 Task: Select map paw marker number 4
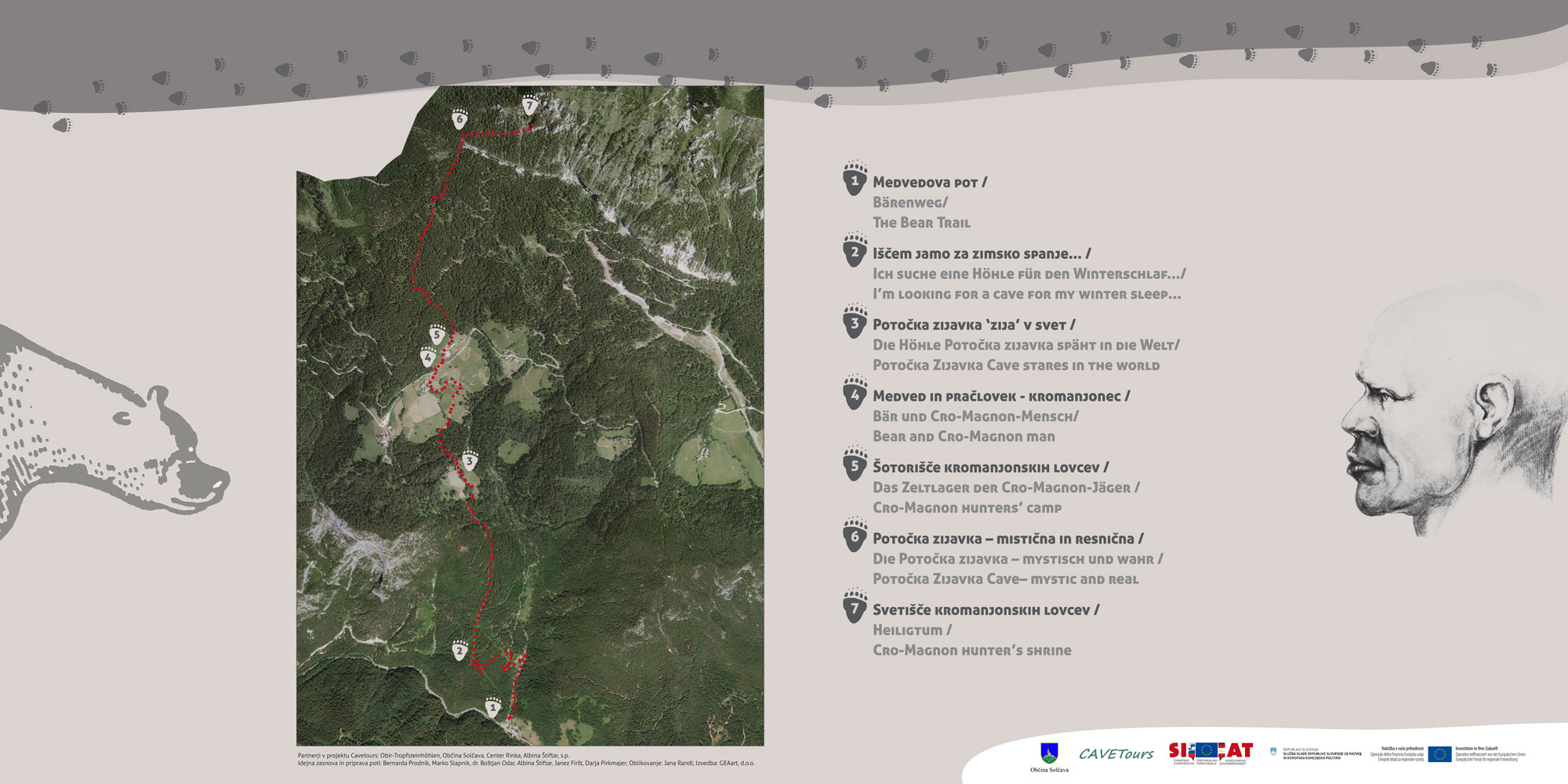click(x=427, y=358)
